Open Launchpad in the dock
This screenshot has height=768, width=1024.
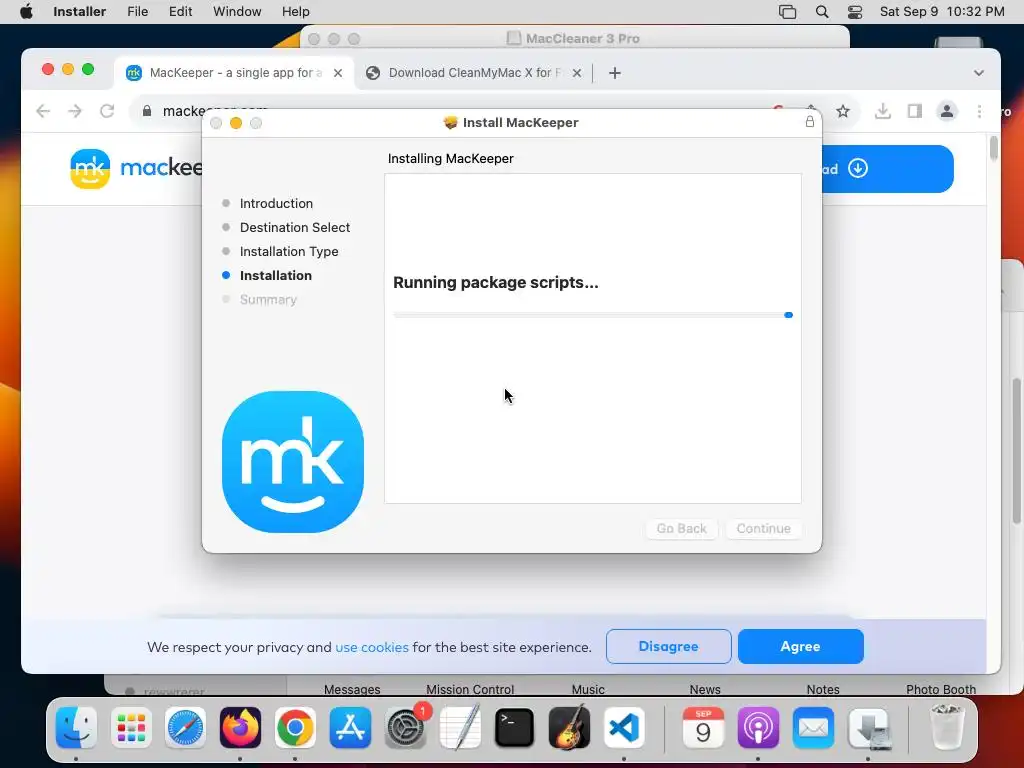[131, 728]
